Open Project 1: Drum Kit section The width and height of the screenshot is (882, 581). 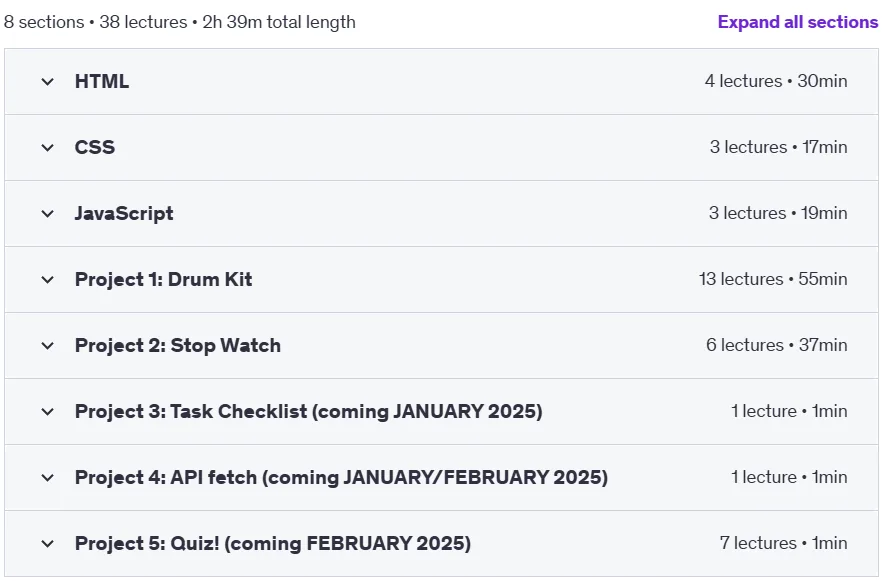tap(163, 280)
